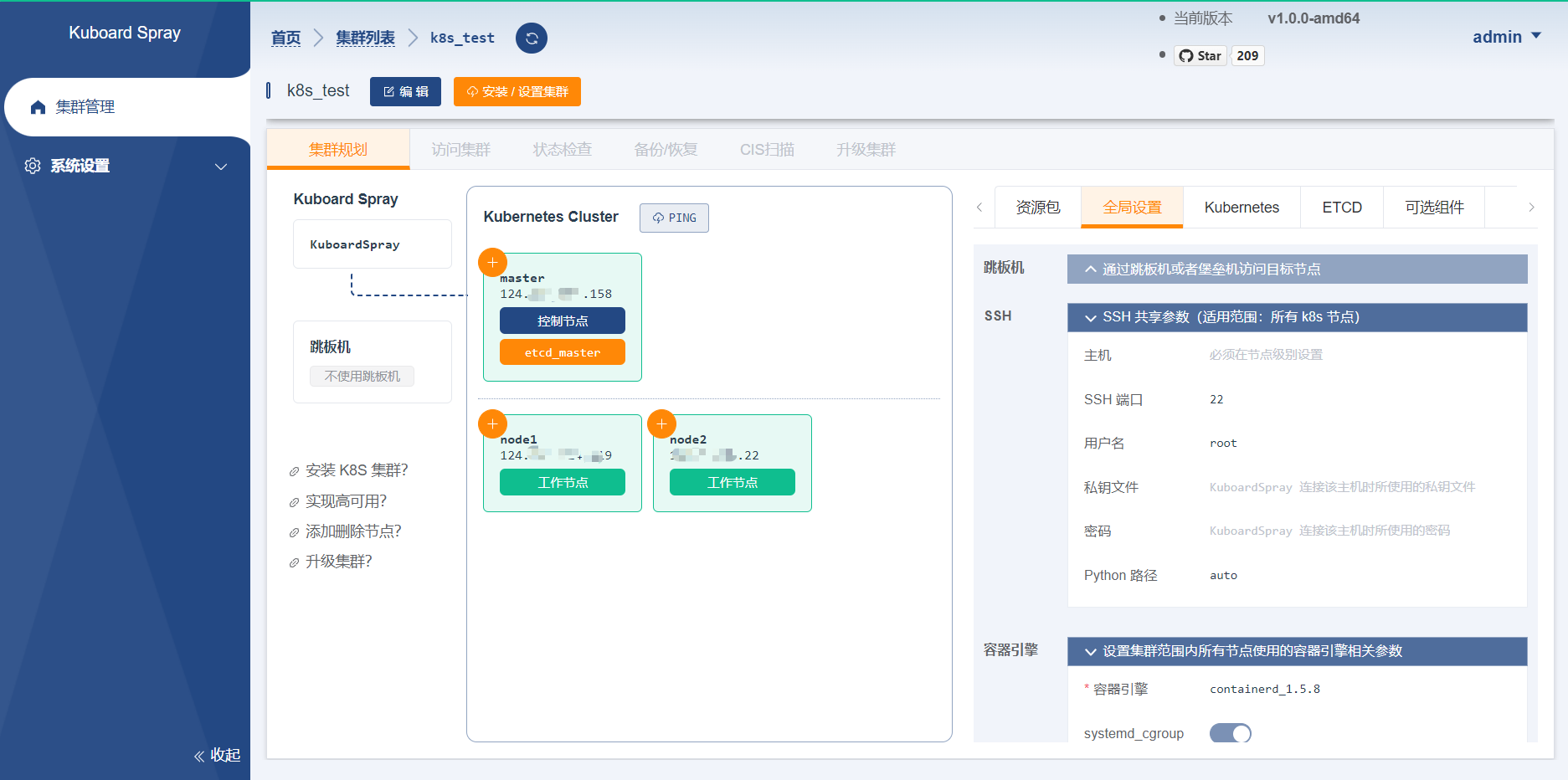
Task: Click the 容器引擎 value containerd_1.5.8
Action: (1265, 690)
